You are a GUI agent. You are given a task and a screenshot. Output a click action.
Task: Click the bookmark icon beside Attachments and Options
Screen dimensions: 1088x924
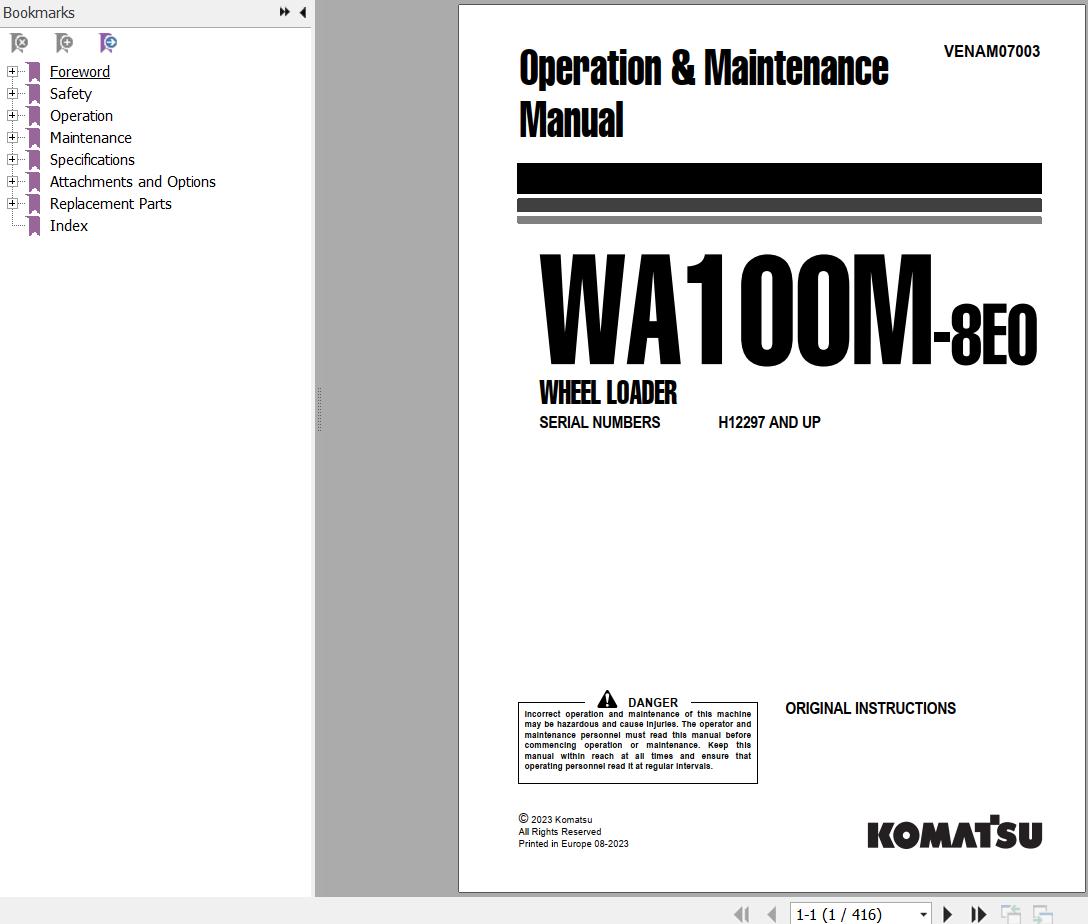[34, 182]
